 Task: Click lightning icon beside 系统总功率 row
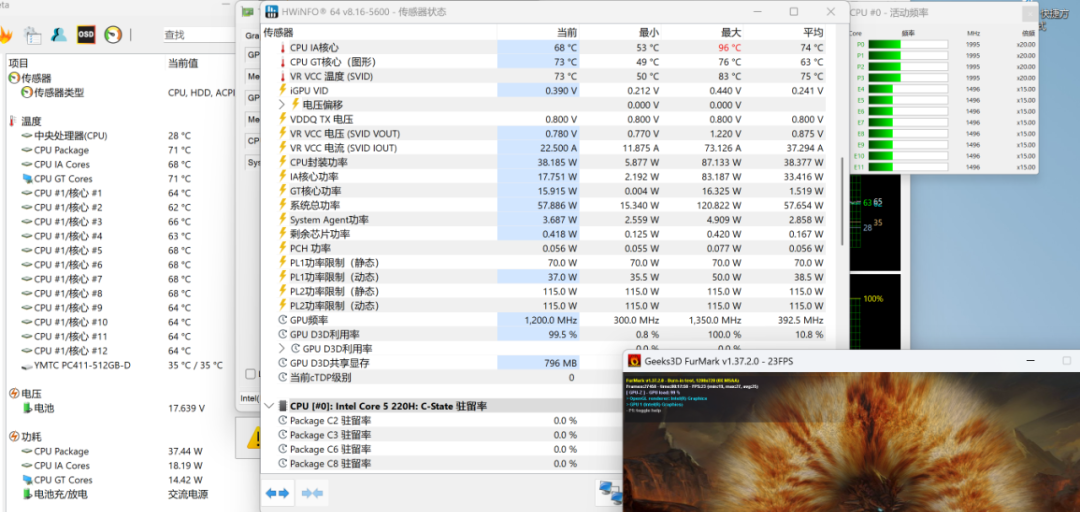pos(282,205)
